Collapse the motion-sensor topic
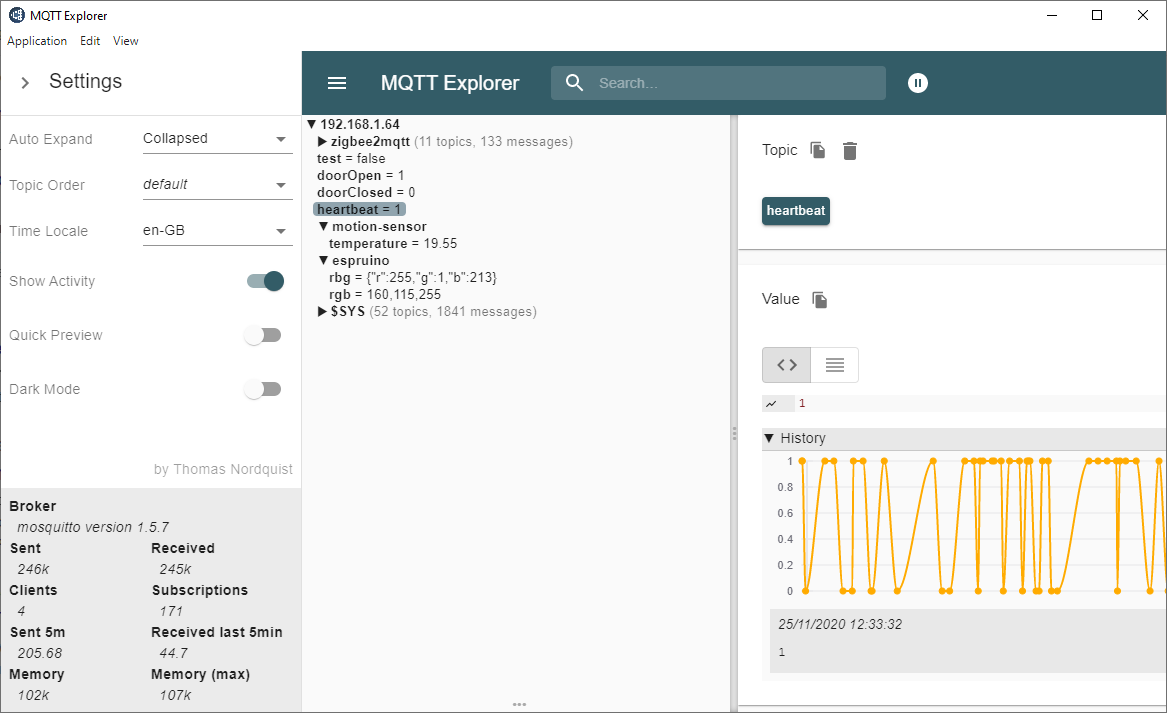This screenshot has height=713, width=1167. [324, 226]
